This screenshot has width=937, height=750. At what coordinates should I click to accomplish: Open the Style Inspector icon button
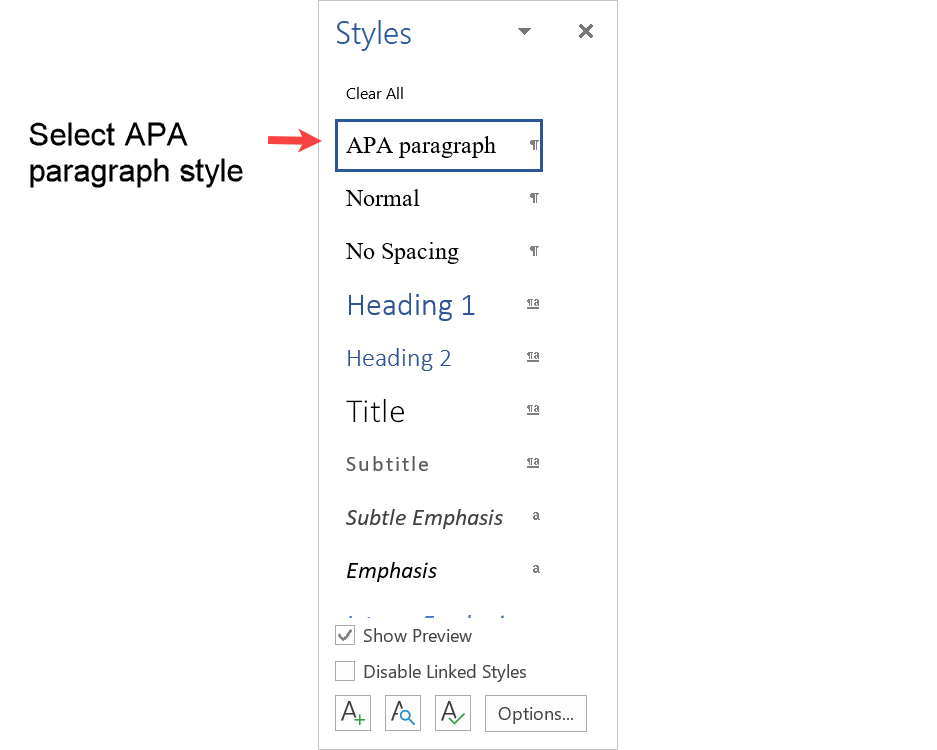[403, 713]
